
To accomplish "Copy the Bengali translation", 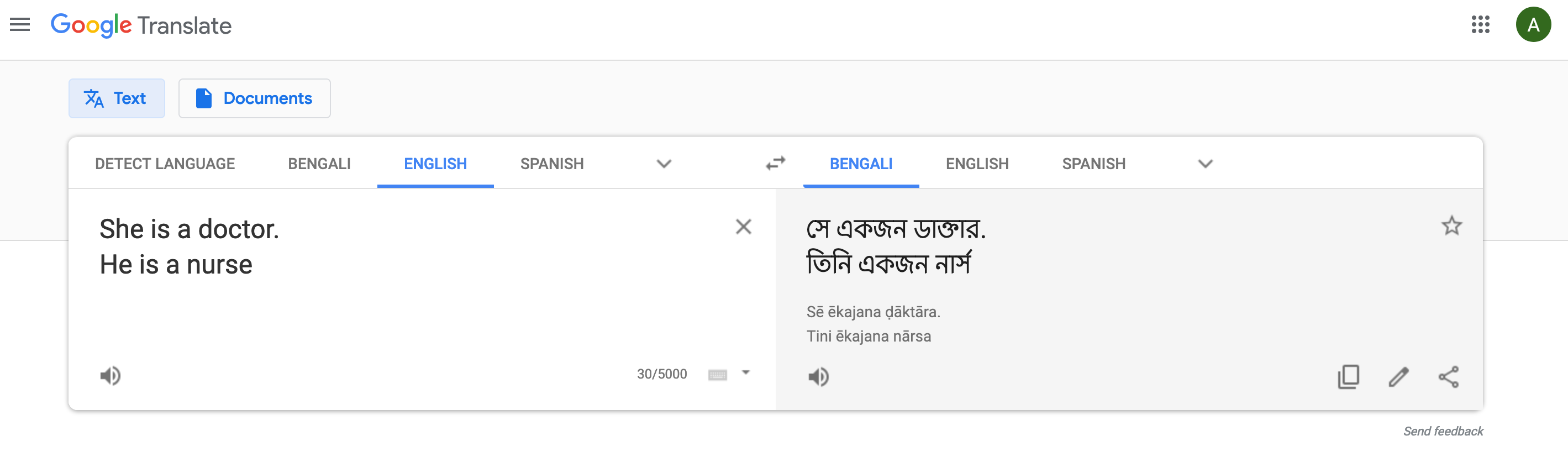I will tap(1348, 377).
